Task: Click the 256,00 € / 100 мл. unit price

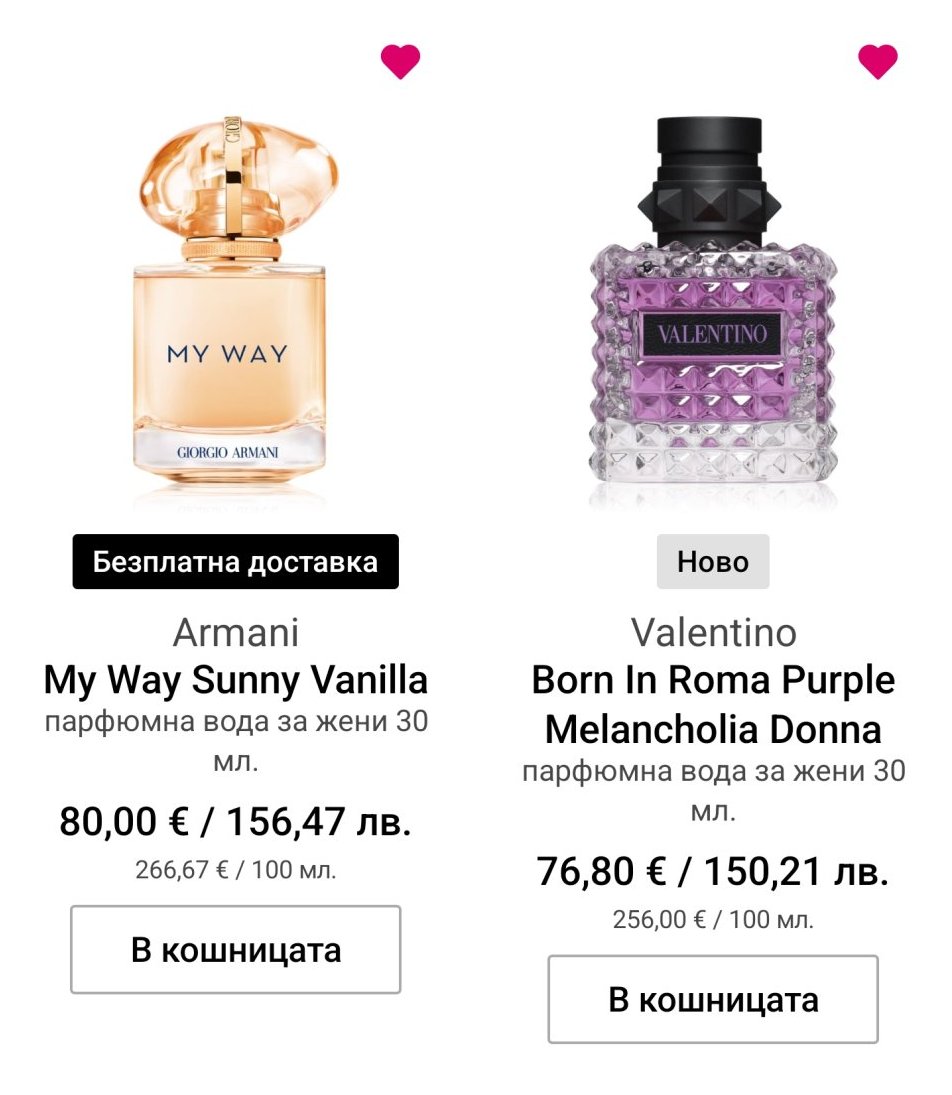Action: (713, 919)
